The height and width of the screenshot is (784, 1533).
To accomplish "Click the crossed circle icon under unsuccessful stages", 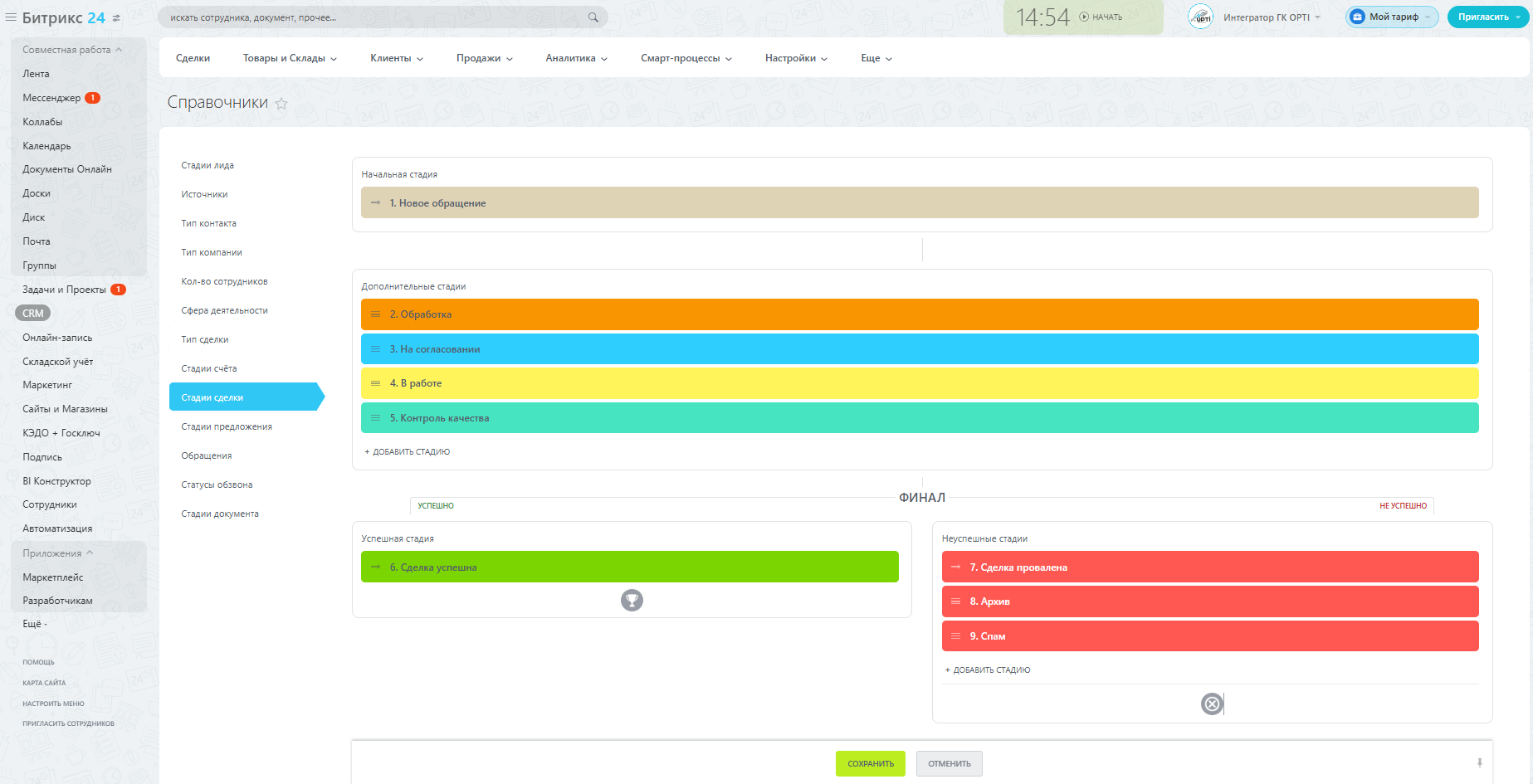I will coord(1212,704).
